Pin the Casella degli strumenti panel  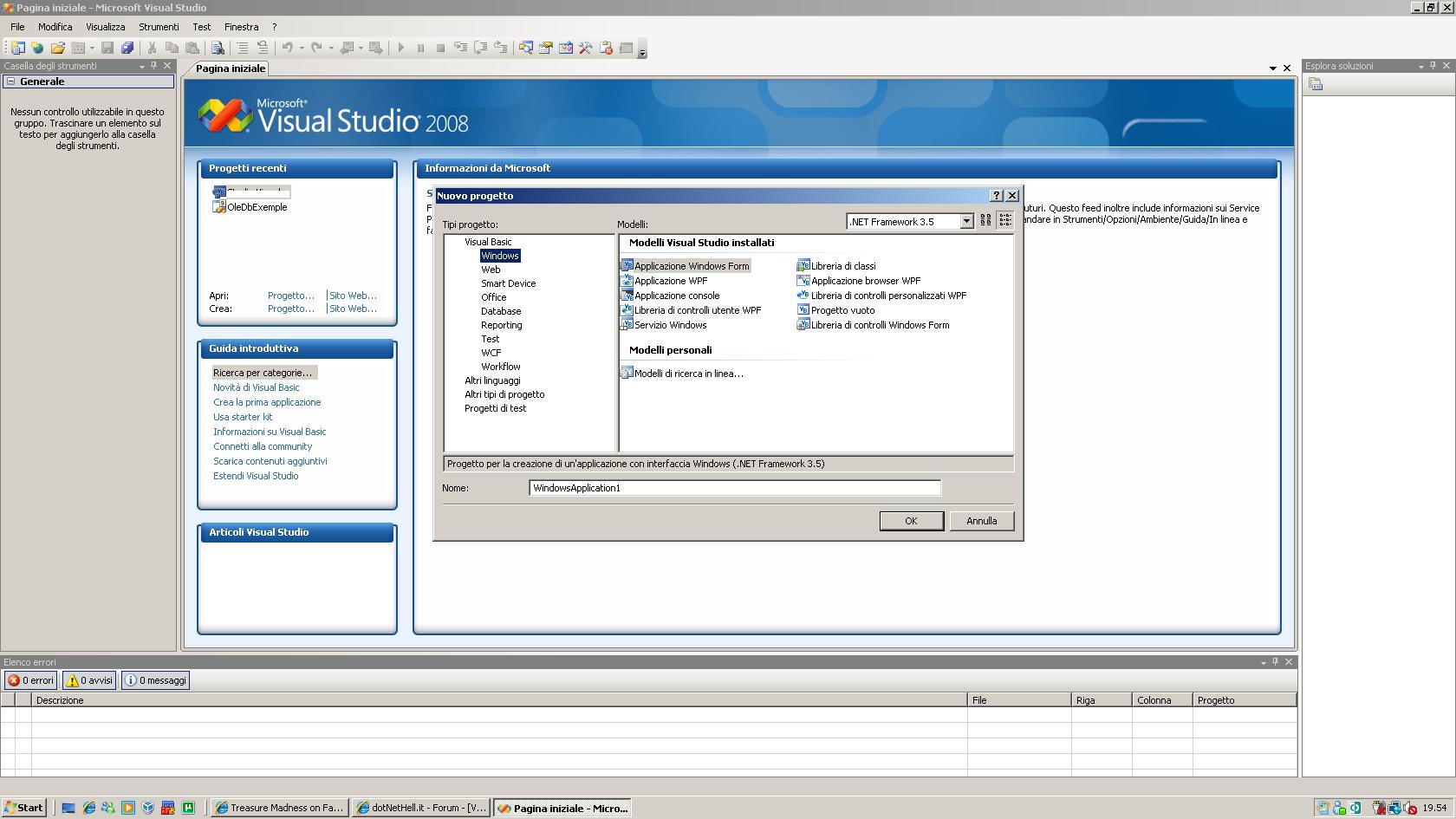(154, 66)
